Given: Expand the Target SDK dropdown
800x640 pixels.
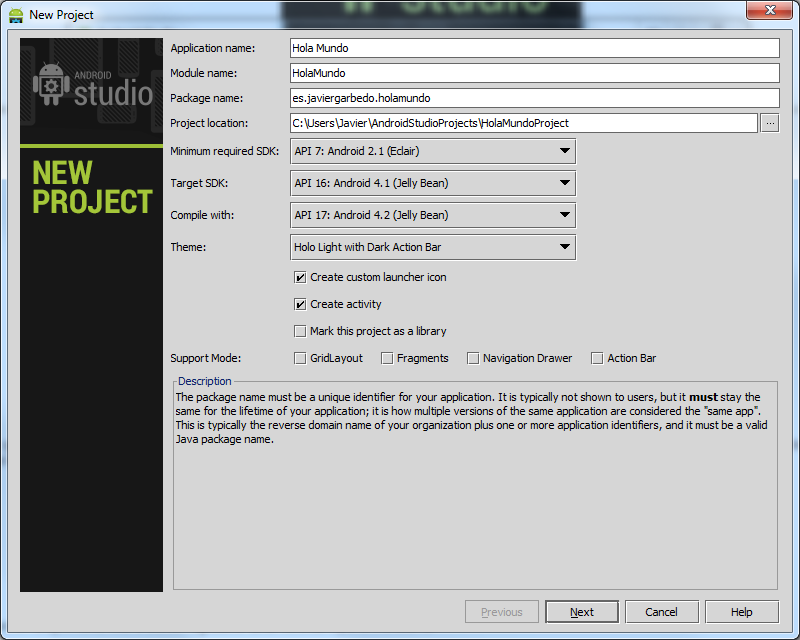Looking at the screenshot, I should (432, 183).
